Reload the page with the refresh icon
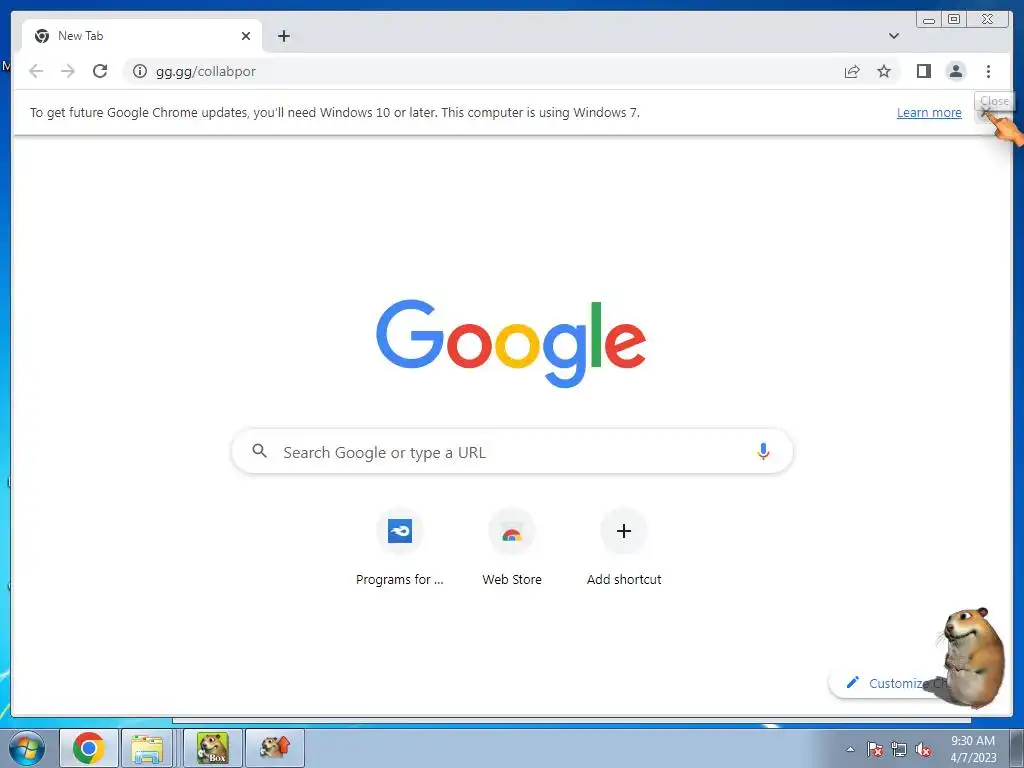Image resolution: width=1024 pixels, height=768 pixels. coord(100,71)
